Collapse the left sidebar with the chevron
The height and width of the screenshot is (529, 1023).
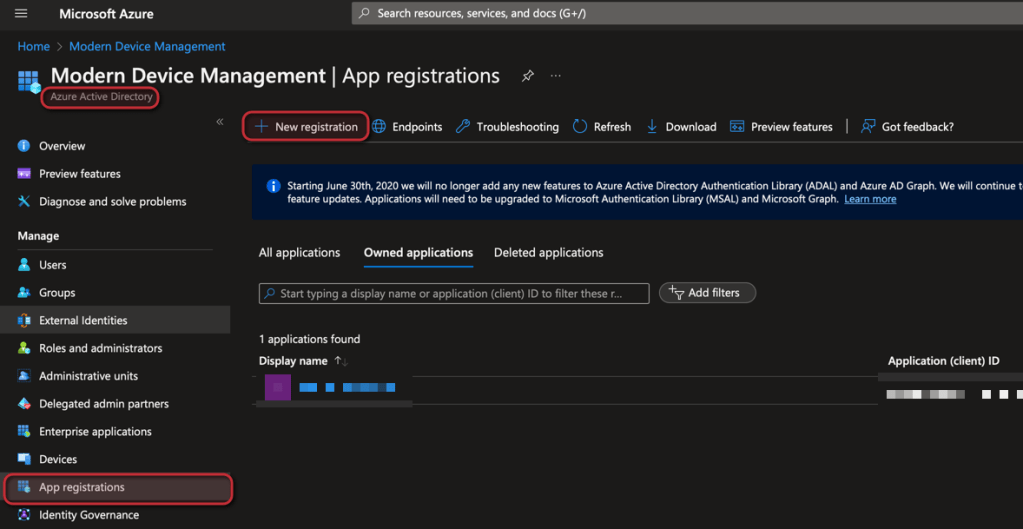[x=220, y=122]
